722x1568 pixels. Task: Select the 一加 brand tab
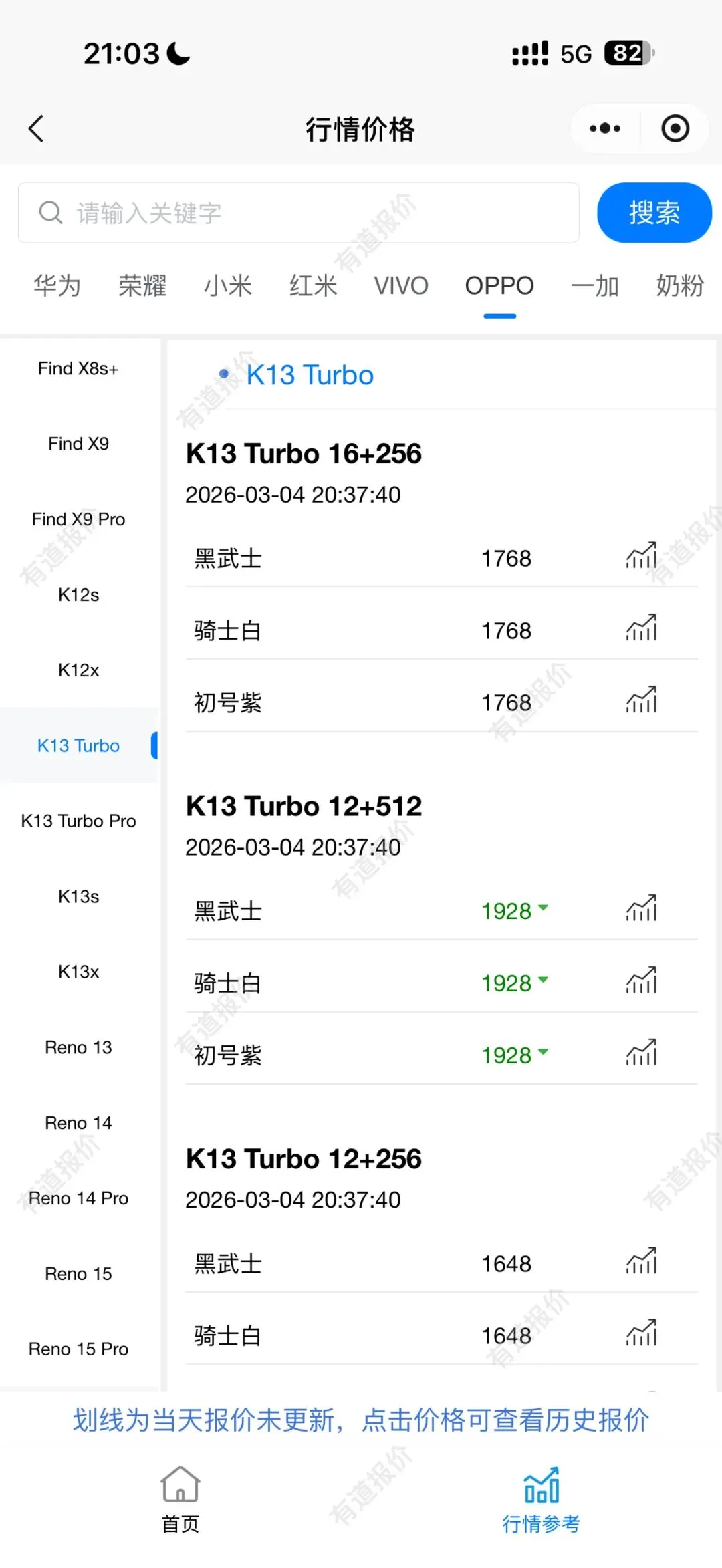click(594, 286)
